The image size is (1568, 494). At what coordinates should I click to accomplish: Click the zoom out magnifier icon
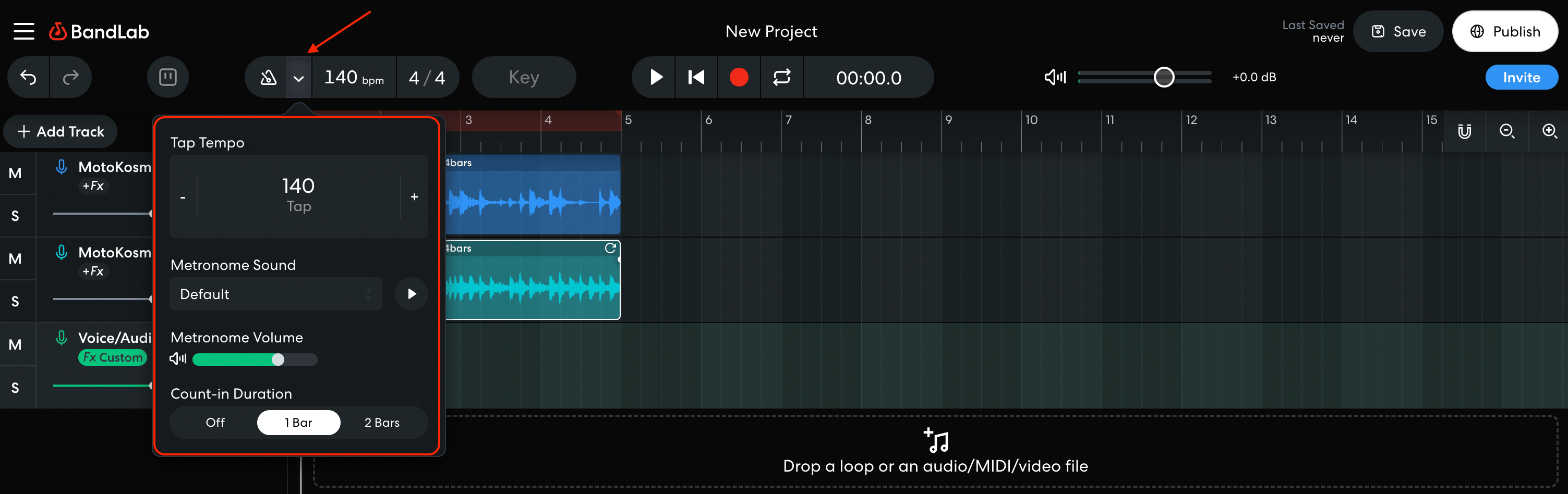1507,131
